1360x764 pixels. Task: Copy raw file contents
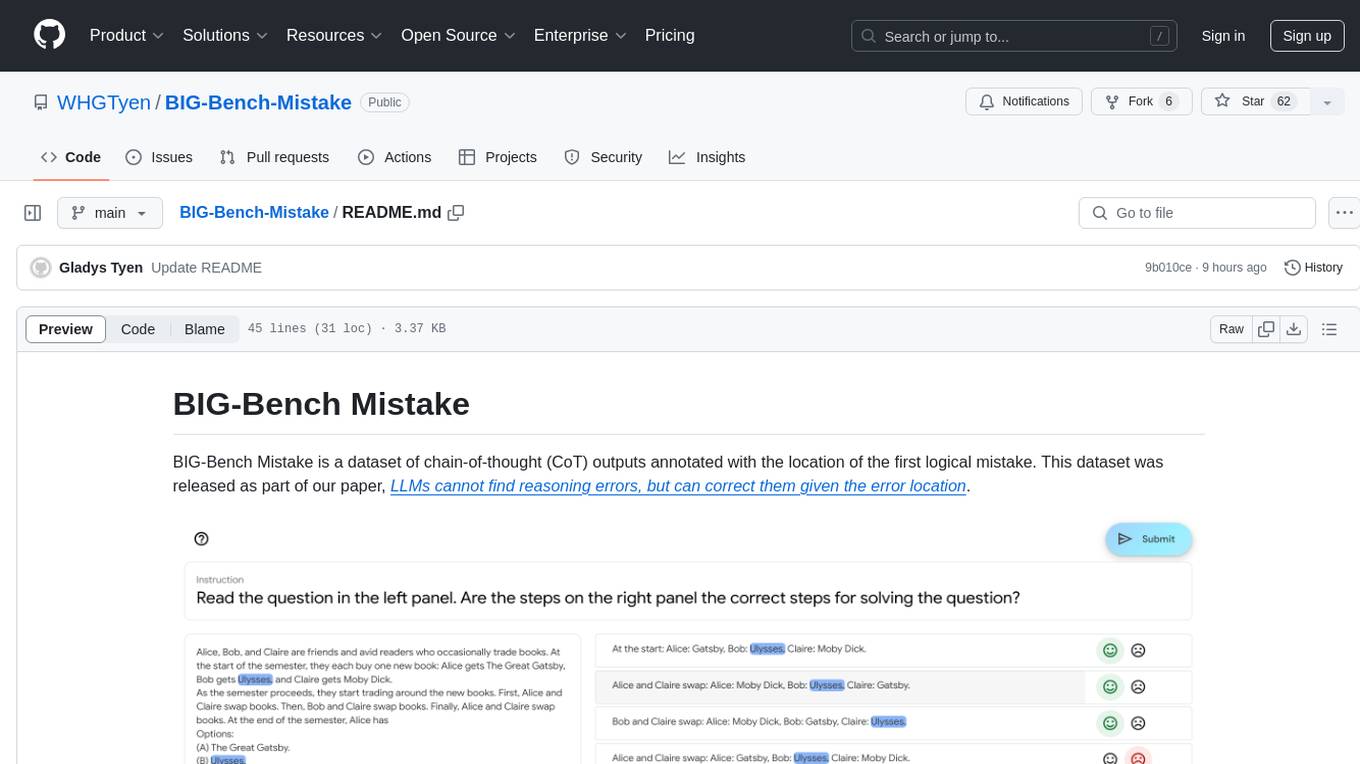pyautogui.click(x=1266, y=329)
